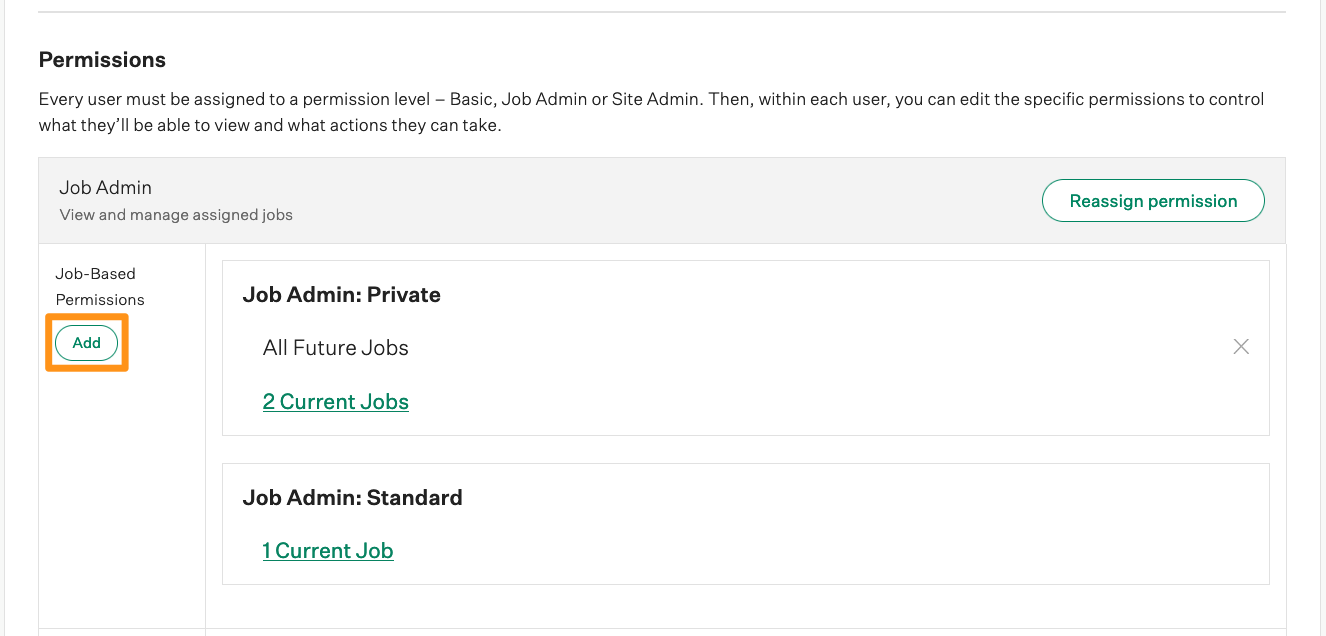Dismiss All Future Jobs with the X icon

[1241, 346]
